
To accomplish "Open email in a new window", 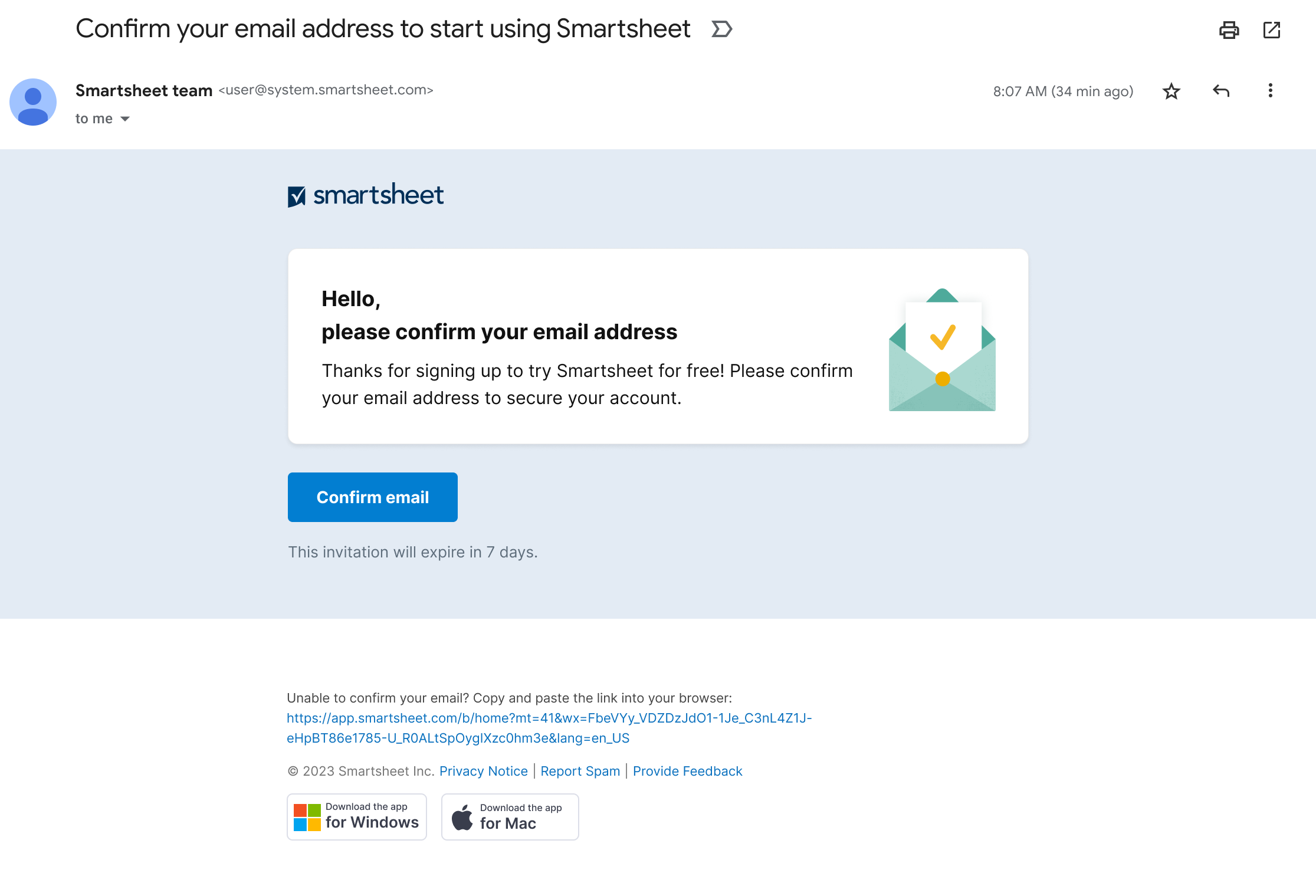I will click(1272, 30).
